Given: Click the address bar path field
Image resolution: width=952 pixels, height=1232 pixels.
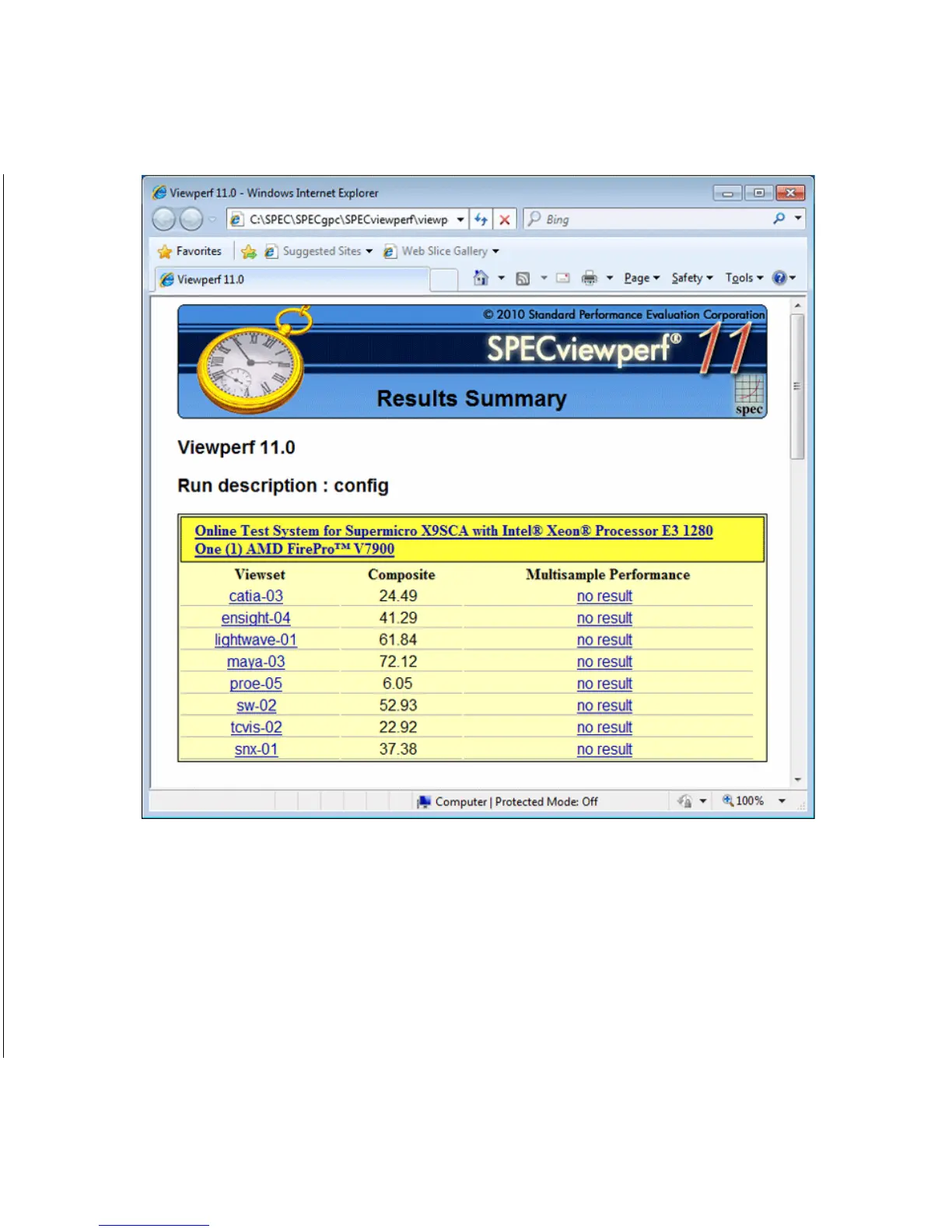Looking at the screenshot, I should click(348, 219).
